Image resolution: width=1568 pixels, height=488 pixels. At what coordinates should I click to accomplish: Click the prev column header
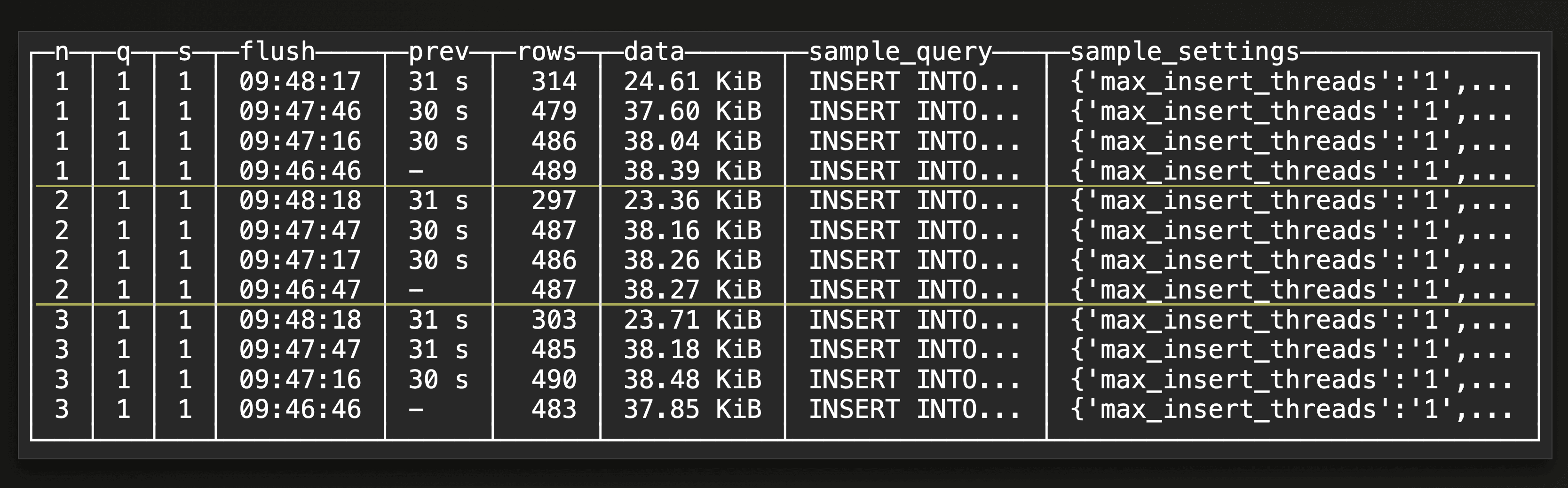click(438, 52)
